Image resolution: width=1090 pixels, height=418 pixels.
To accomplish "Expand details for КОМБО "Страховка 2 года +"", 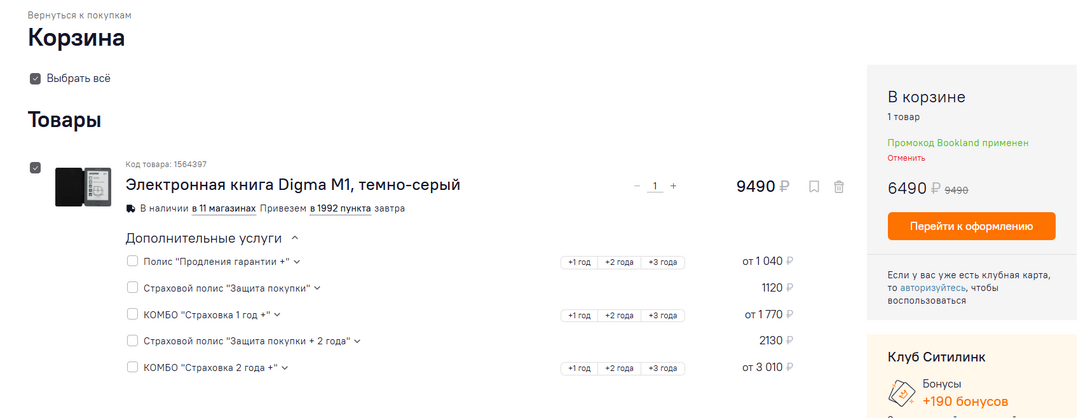I will [x=285, y=368].
